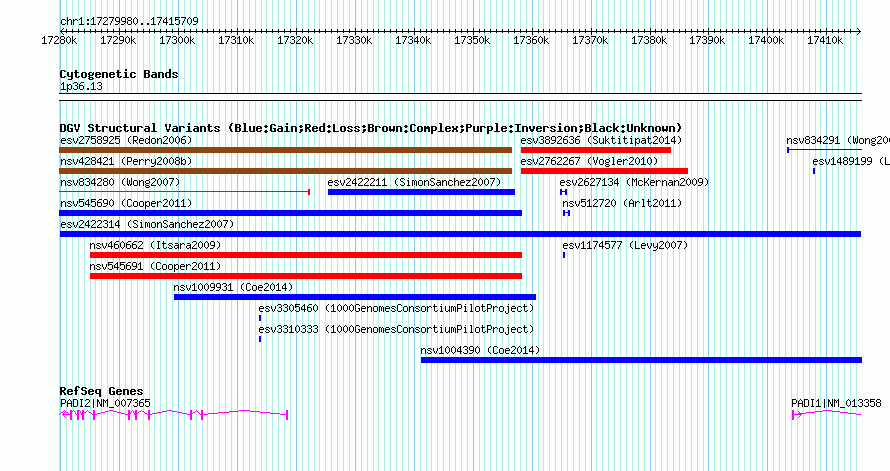The image size is (890, 471).
Task: Click the small blue esv3305460 marker
Action: 260,318
